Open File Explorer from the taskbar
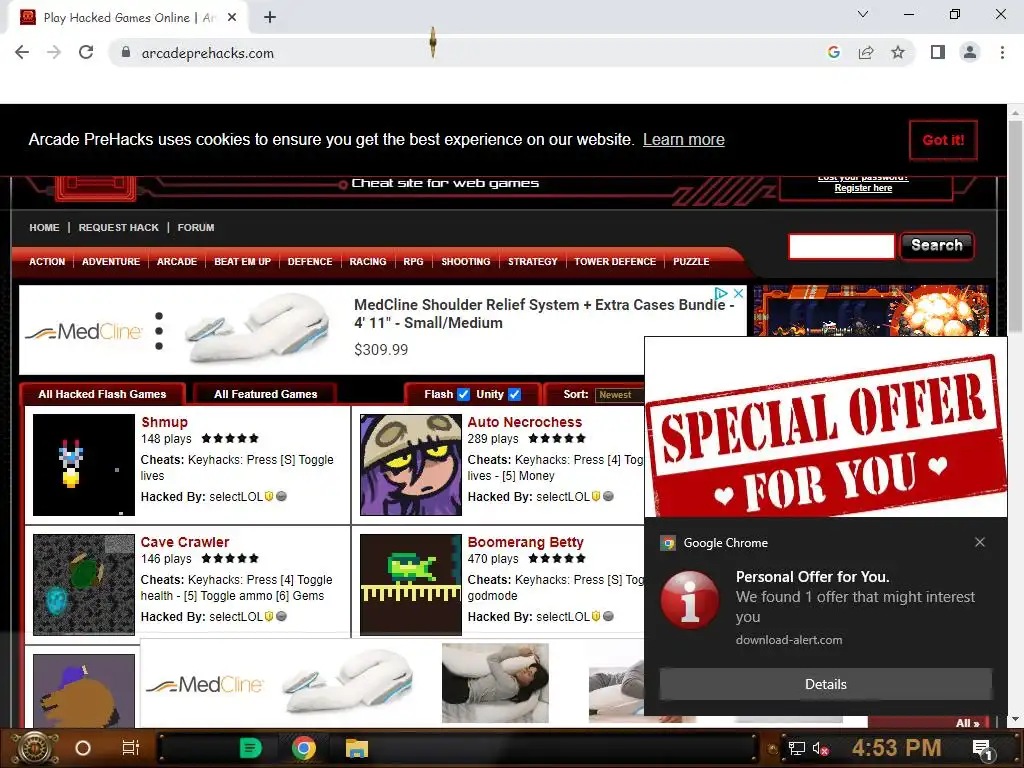Screen dimensions: 1024x768 357,748
